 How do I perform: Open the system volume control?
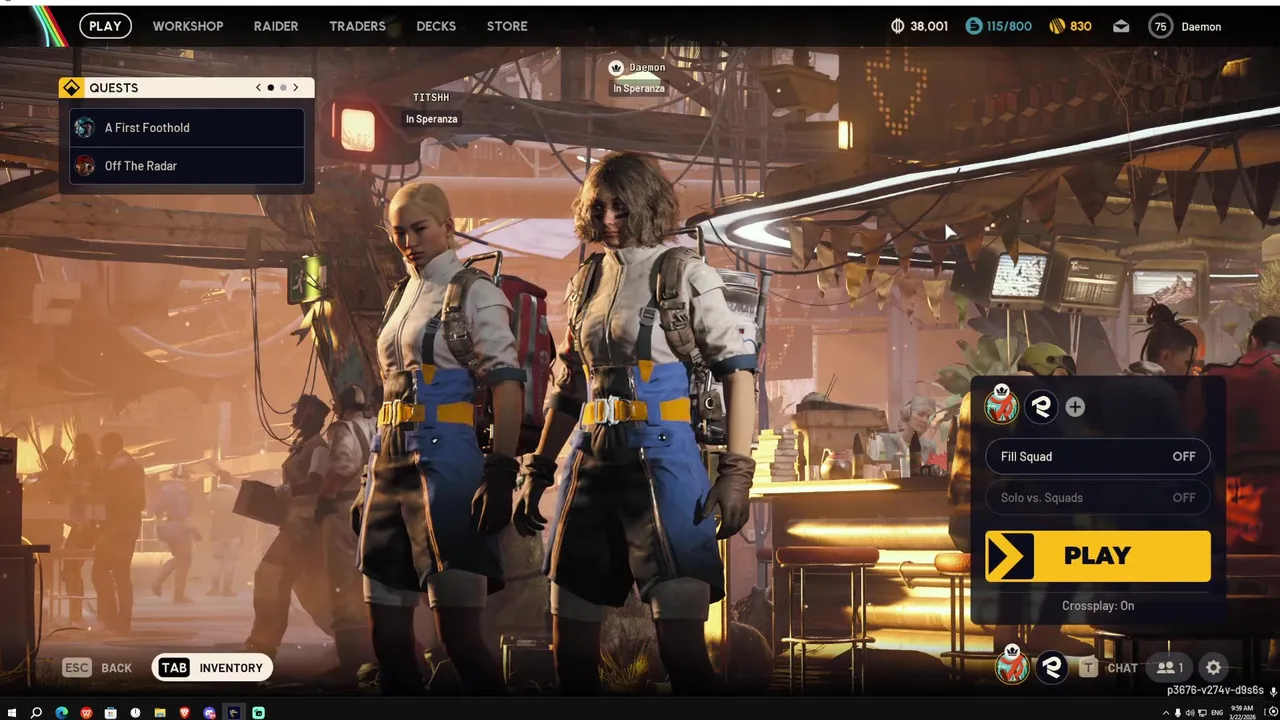[x=1190, y=713]
